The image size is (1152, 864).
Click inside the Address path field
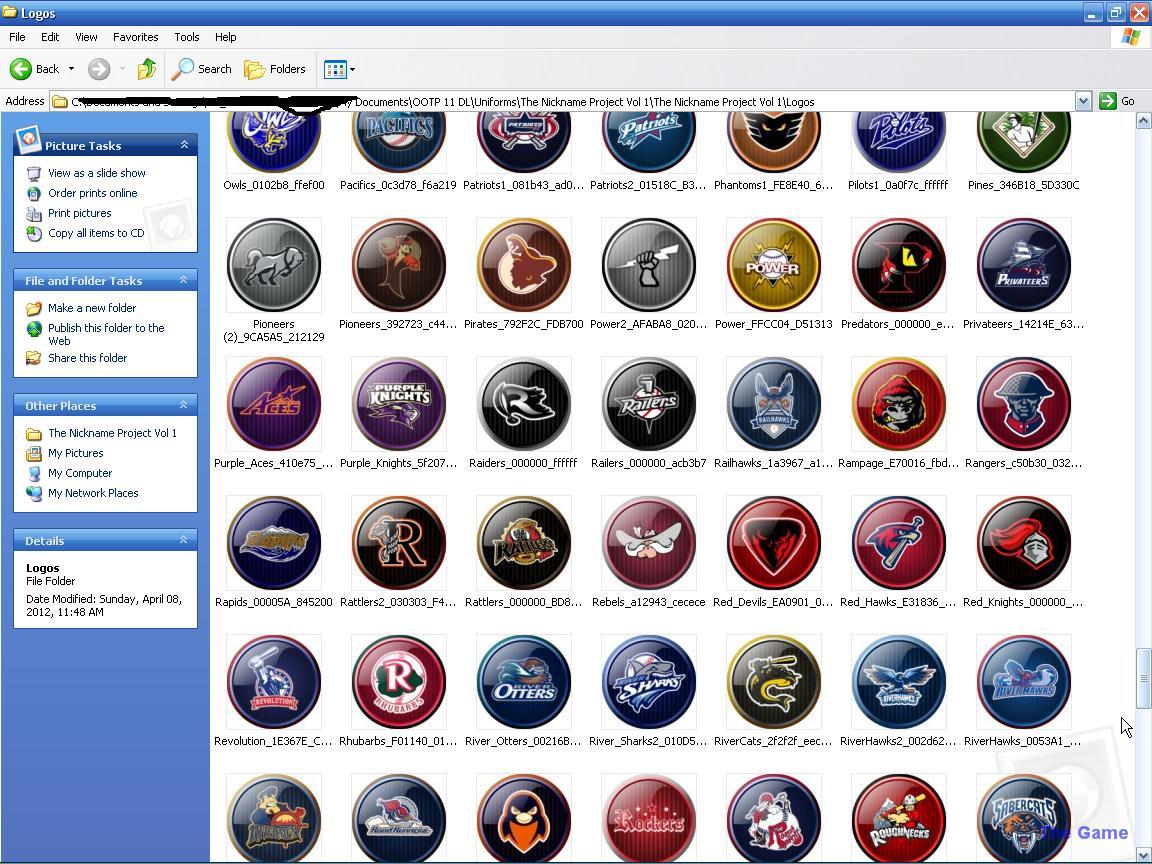tap(600, 101)
